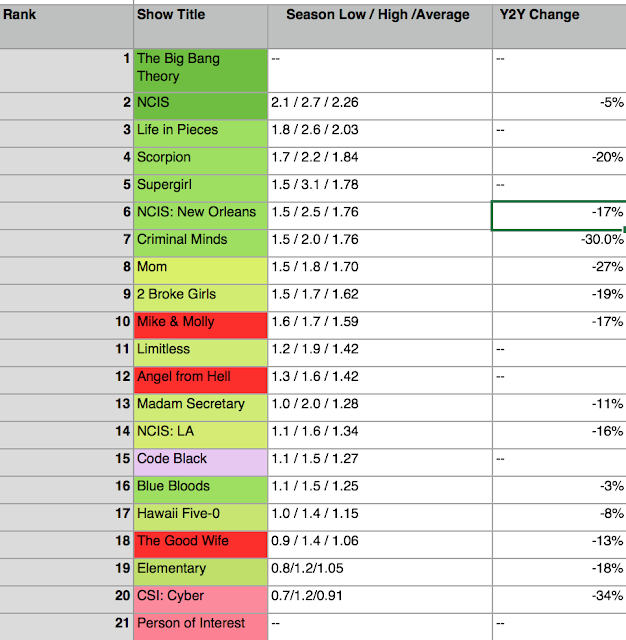Select the Limitless show title cell

click(x=200, y=350)
